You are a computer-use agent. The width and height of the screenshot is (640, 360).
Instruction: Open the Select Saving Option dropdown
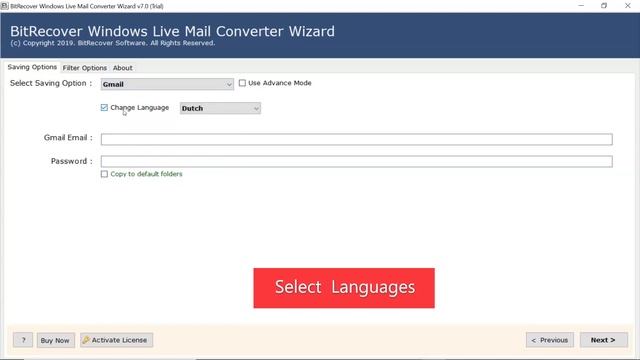(x=167, y=84)
